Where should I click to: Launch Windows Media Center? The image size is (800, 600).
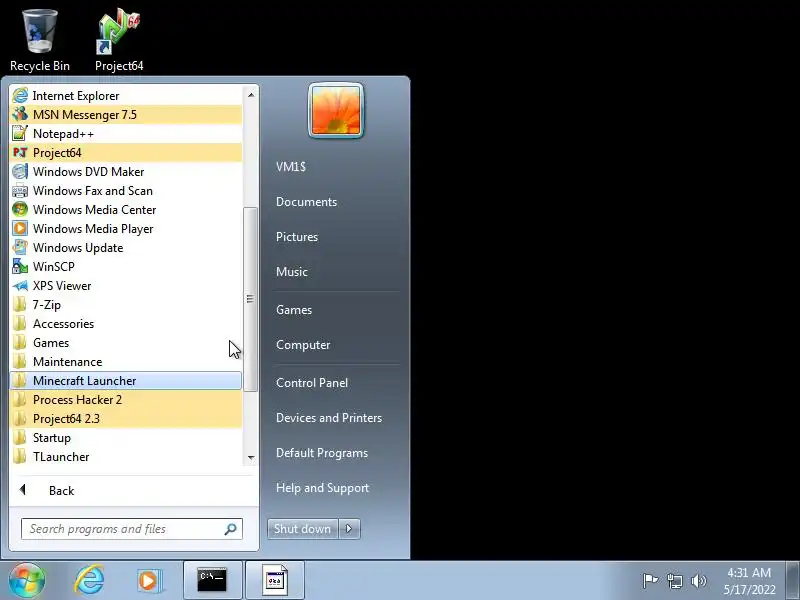(126, 210)
